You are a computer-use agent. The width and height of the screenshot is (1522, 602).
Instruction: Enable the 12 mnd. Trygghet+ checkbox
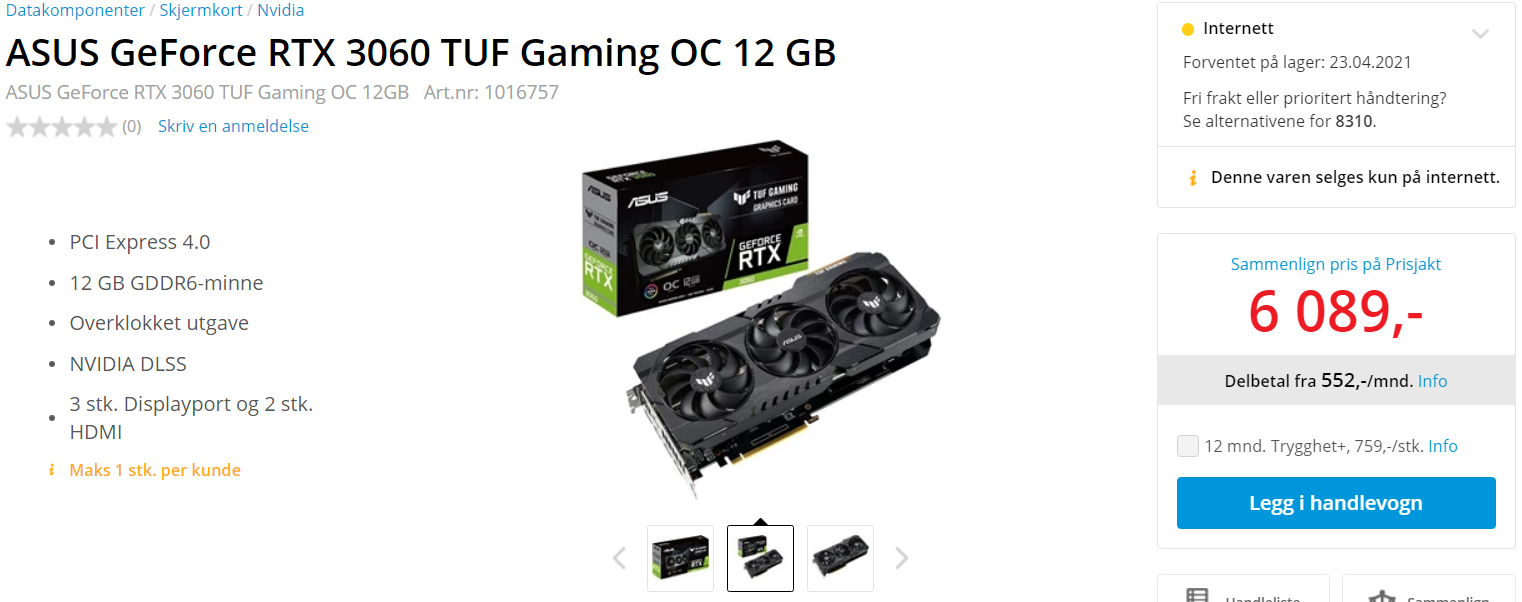pos(1188,446)
